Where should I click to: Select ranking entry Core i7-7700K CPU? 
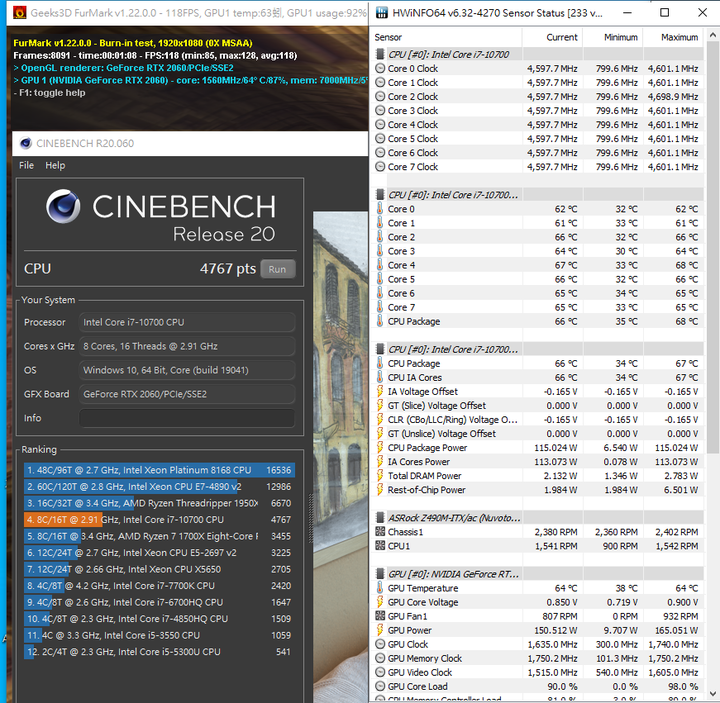(x=159, y=586)
